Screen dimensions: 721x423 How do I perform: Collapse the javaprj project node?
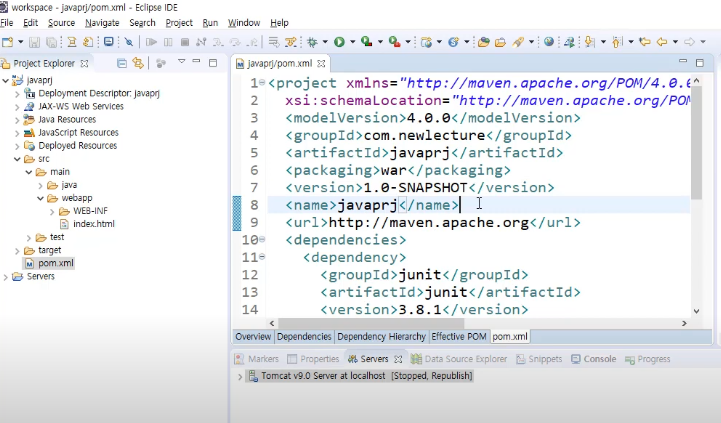tap(6, 80)
